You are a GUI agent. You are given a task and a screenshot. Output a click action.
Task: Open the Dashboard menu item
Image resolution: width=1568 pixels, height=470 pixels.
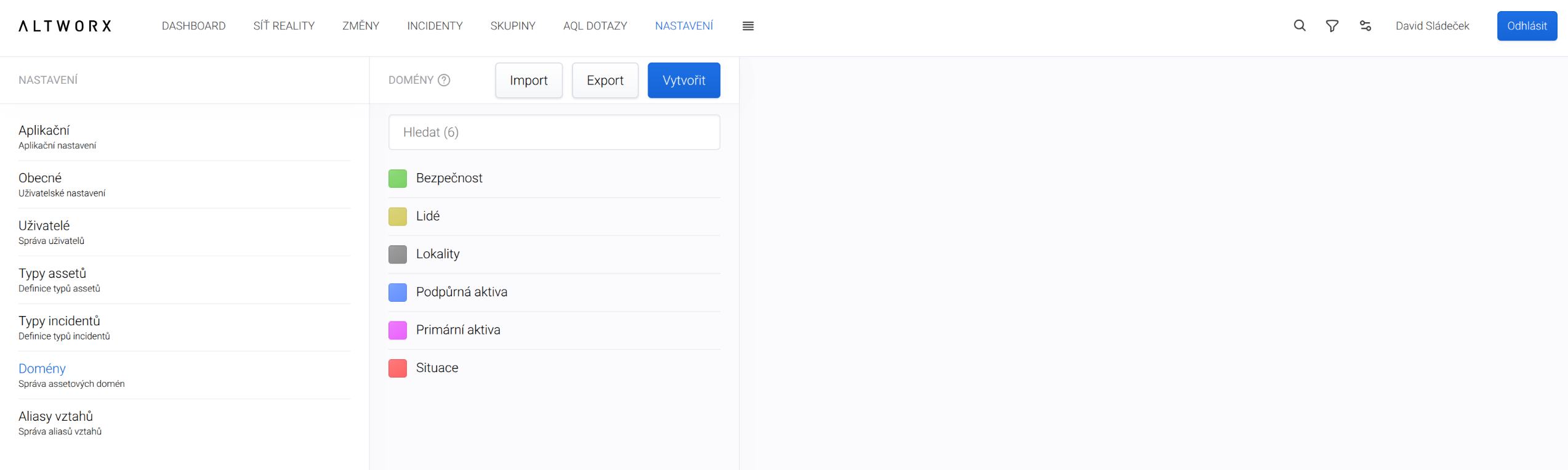193,26
